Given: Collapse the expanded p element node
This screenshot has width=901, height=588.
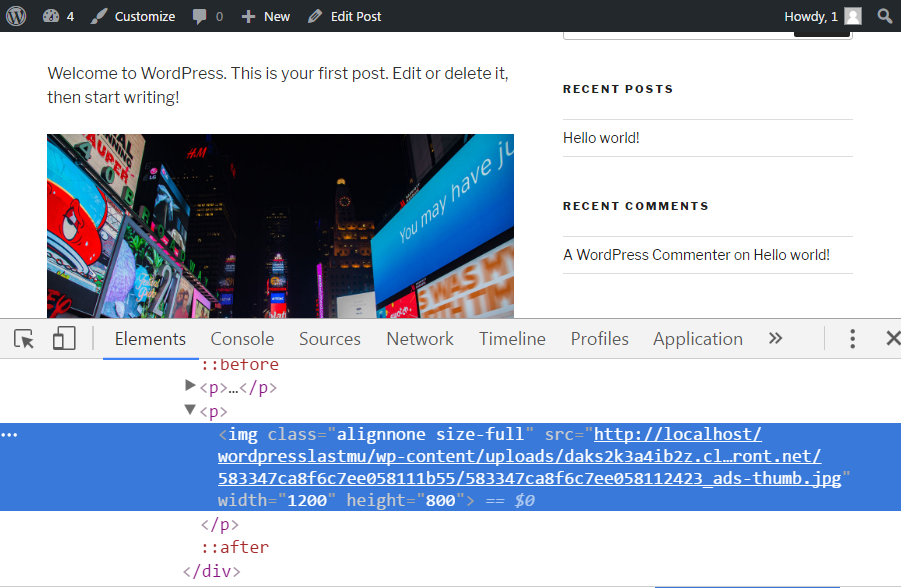Looking at the screenshot, I should [x=191, y=410].
